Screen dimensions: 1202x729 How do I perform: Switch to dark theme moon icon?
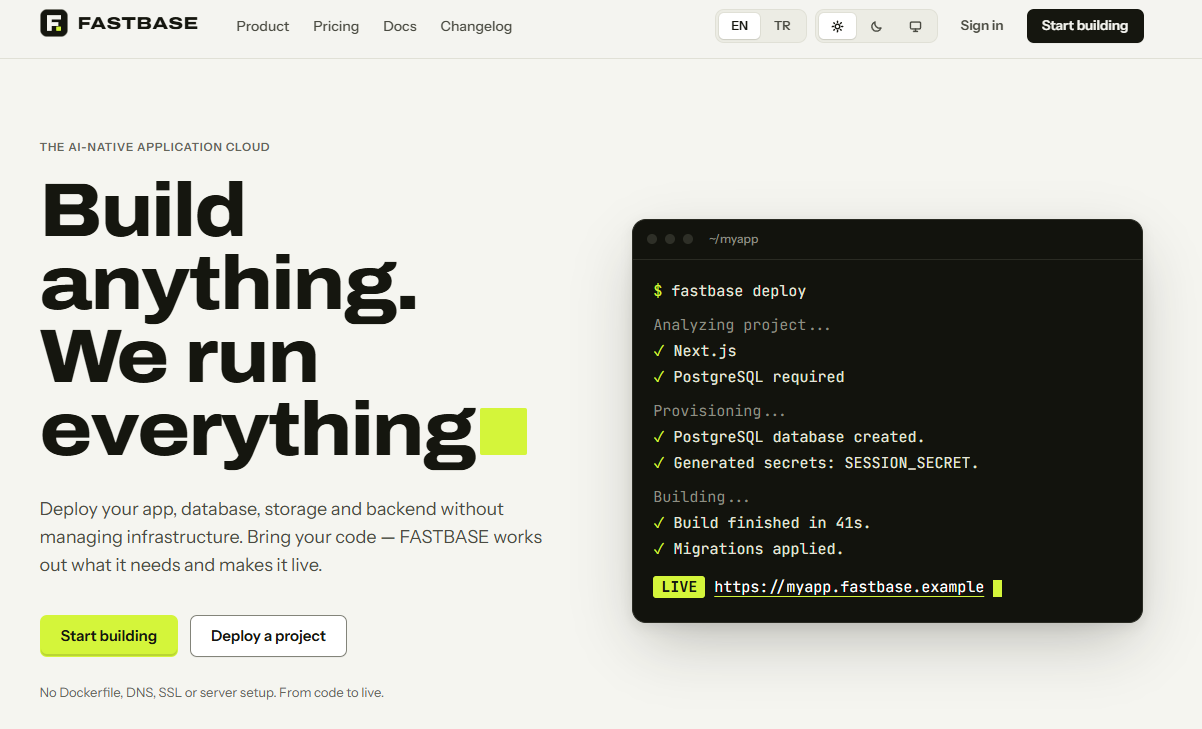[876, 26]
